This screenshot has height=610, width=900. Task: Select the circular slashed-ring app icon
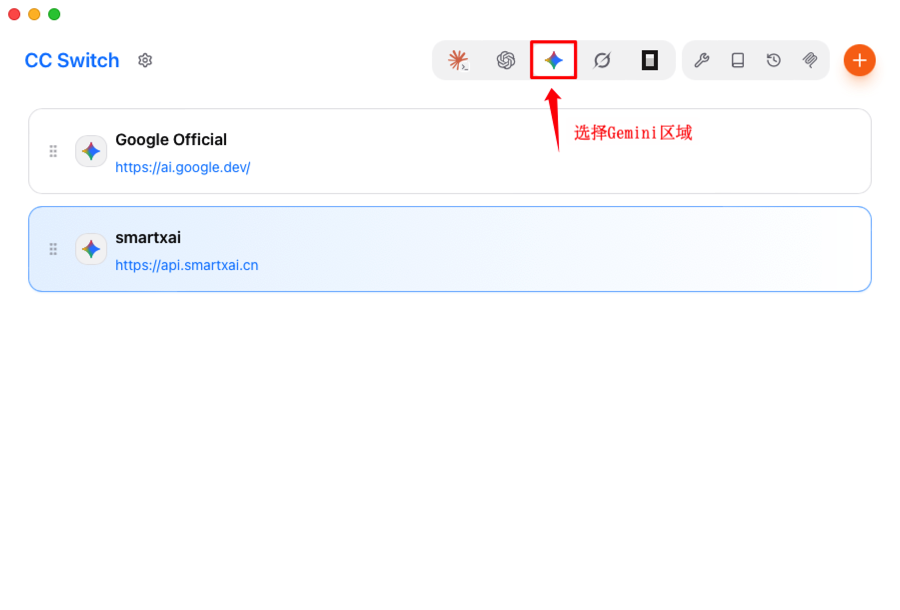point(602,60)
